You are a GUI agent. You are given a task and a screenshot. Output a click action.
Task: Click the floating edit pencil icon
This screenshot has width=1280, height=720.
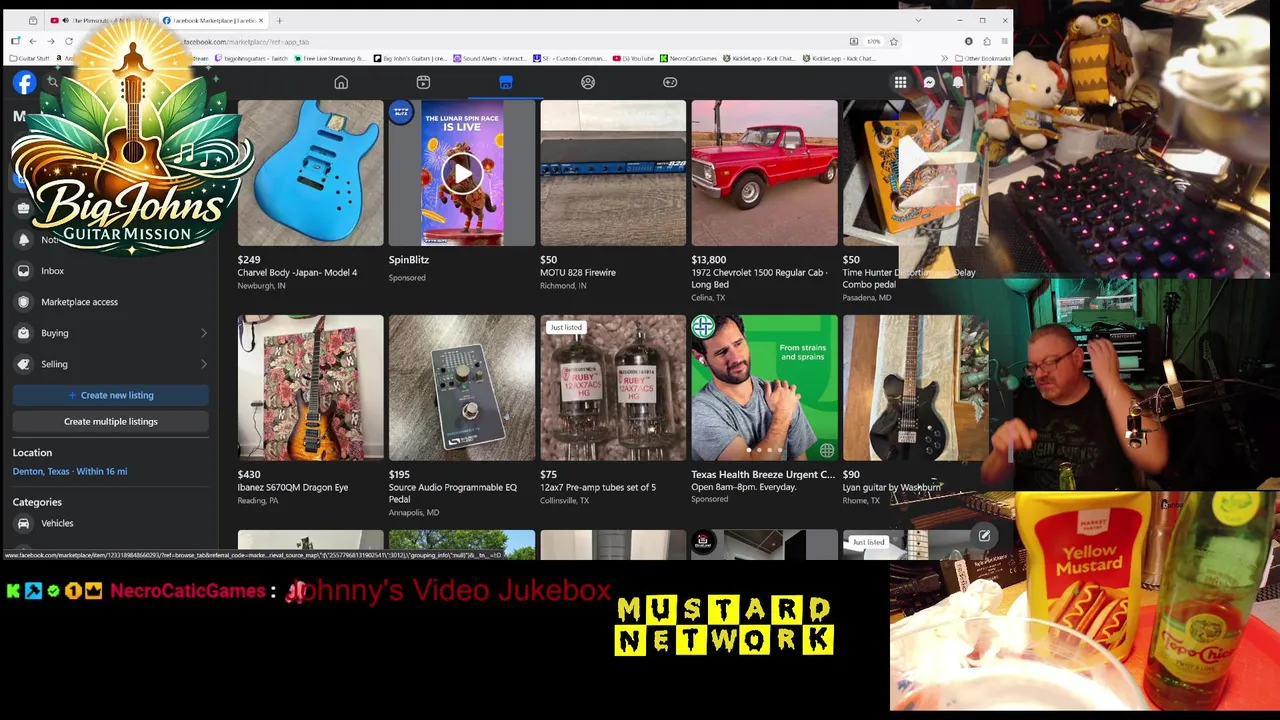point(984,536)
